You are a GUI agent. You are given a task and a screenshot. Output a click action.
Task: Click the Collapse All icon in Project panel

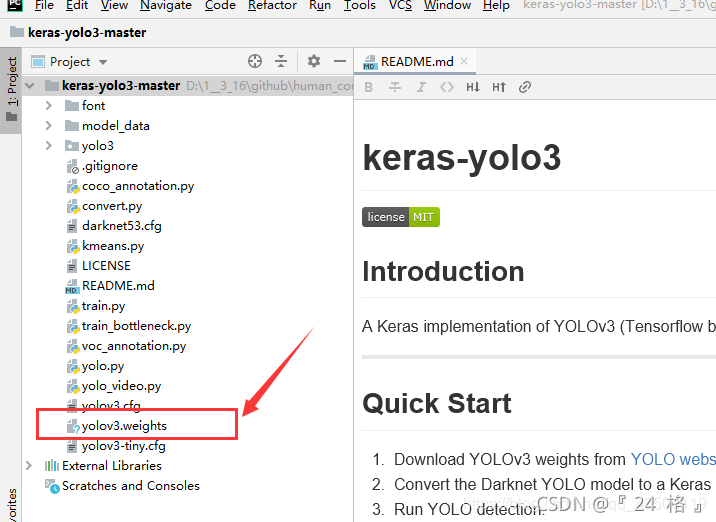click(x=281, y=61)
